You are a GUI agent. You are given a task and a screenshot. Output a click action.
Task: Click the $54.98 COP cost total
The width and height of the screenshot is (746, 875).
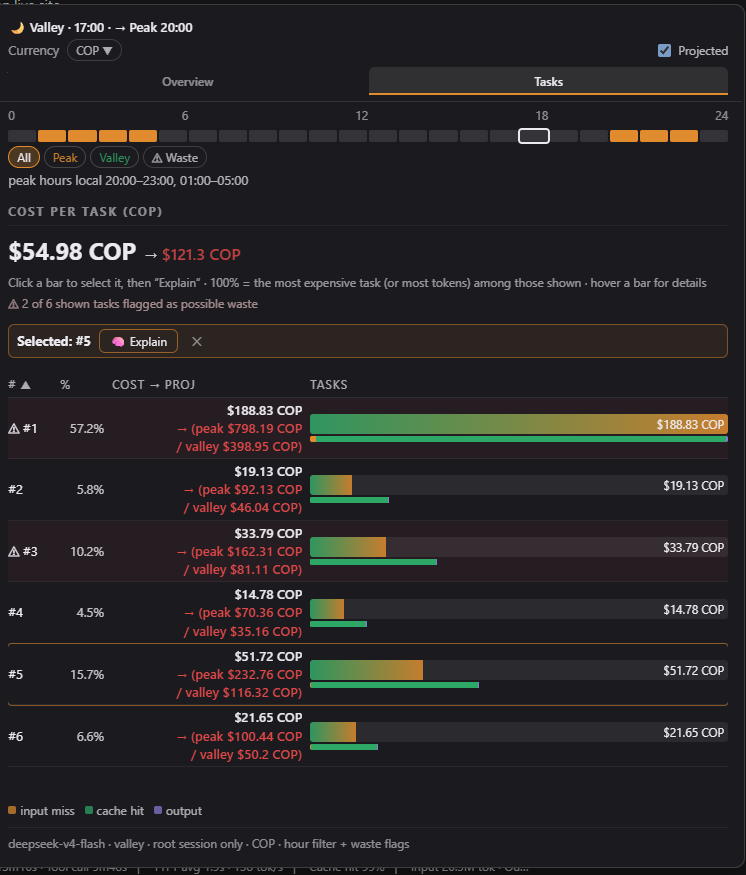pyautogui.click(x=72, y=252)
